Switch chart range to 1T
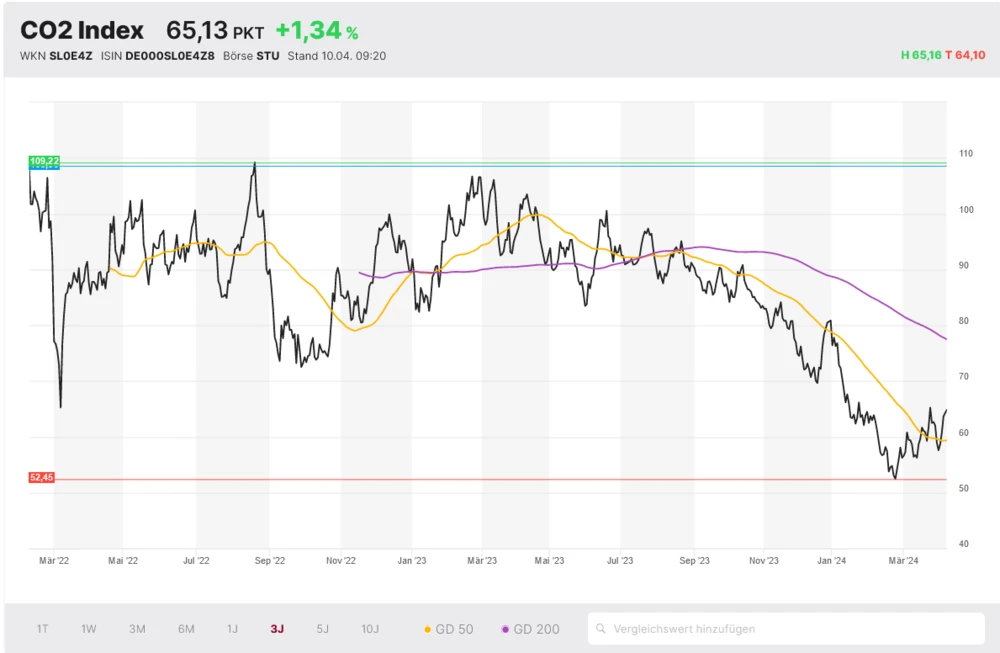The image size is (1000, 653). tap(43, 629)
